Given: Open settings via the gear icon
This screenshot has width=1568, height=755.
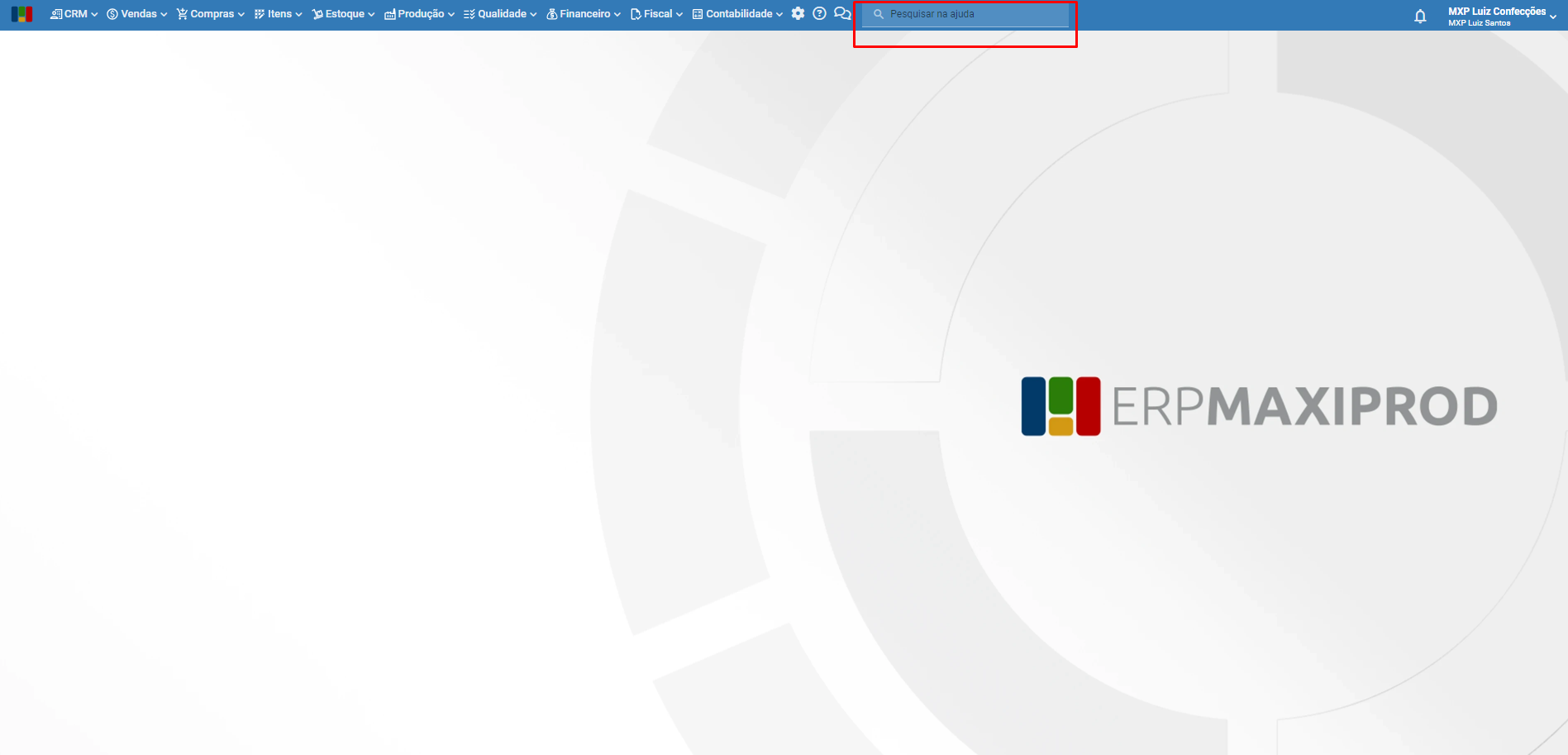Looking at the screenshot, I should pos(798,13).
